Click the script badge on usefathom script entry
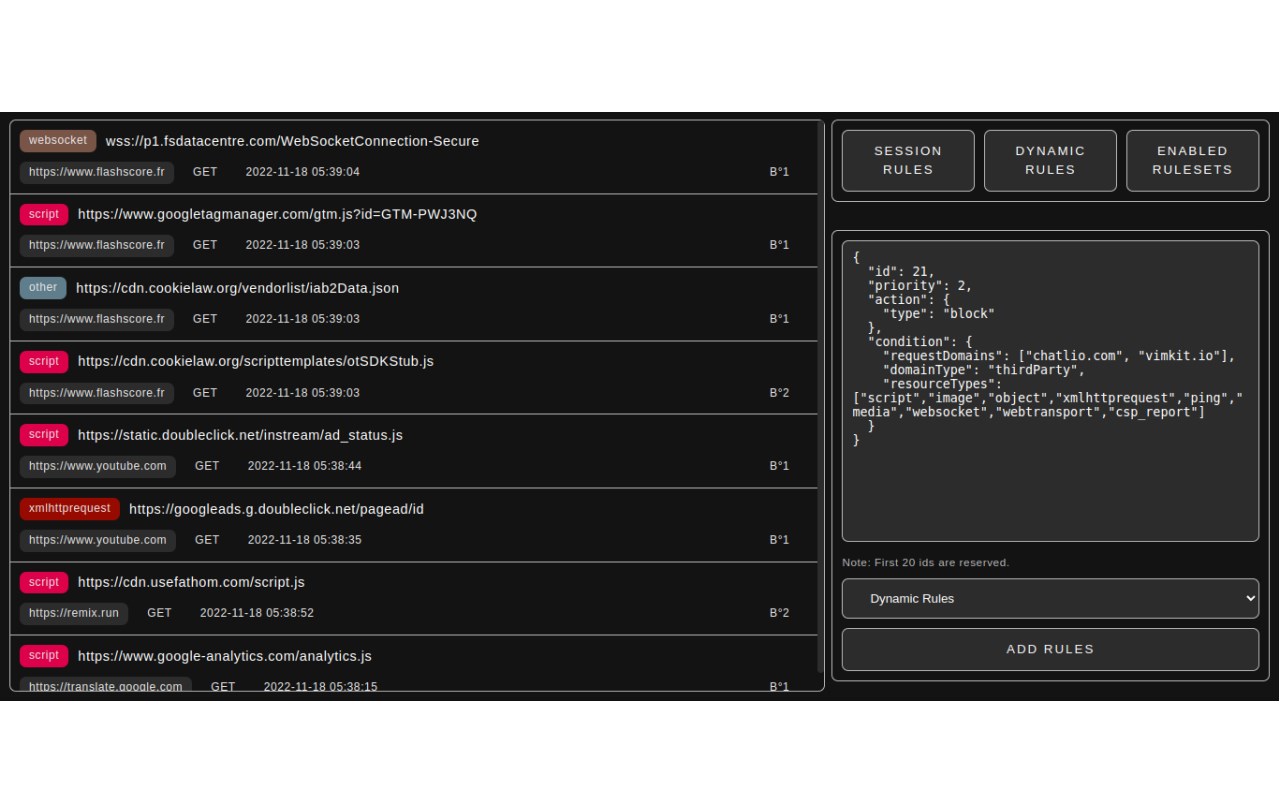Viewport: 1280px width, 800px height. pos(44,581)
